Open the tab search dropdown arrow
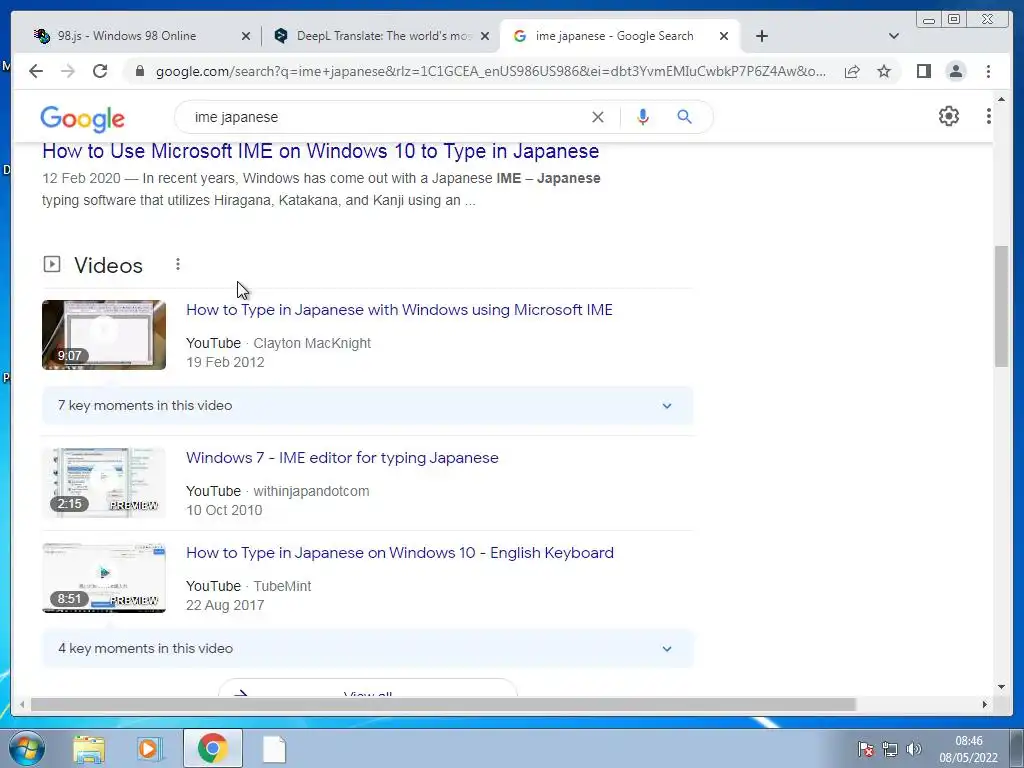Viewport: 1024px width, 768px height. pos(894,36)
